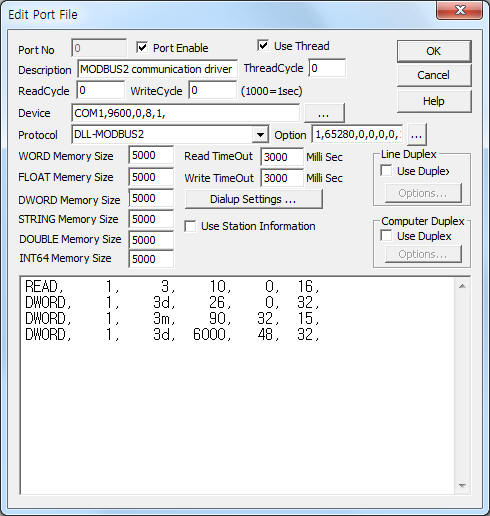490x516 pixels.
Task: Click the Write TimeOut field
Action: point(282,178)
